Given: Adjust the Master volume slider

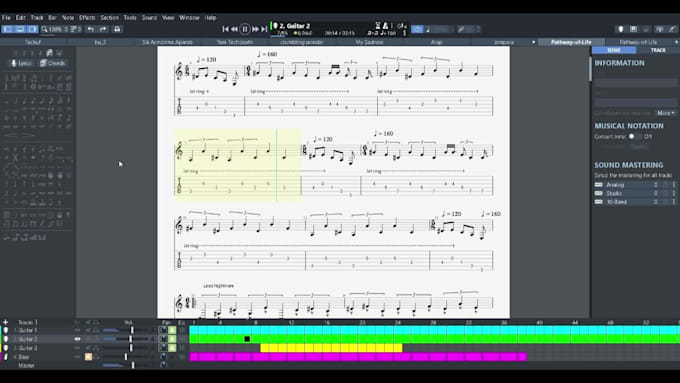Looking at the screenshot, I should coord(133,365).
